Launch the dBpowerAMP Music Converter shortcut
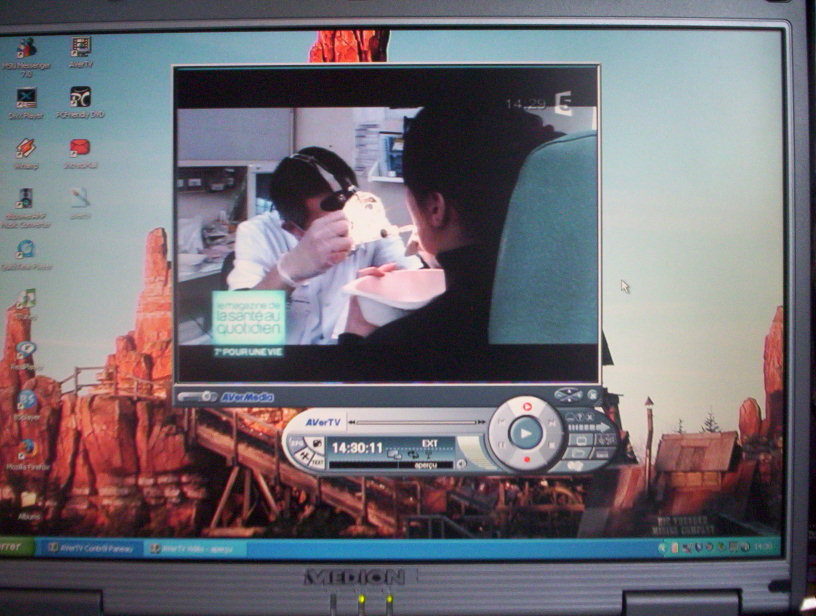 click(26, 208)
